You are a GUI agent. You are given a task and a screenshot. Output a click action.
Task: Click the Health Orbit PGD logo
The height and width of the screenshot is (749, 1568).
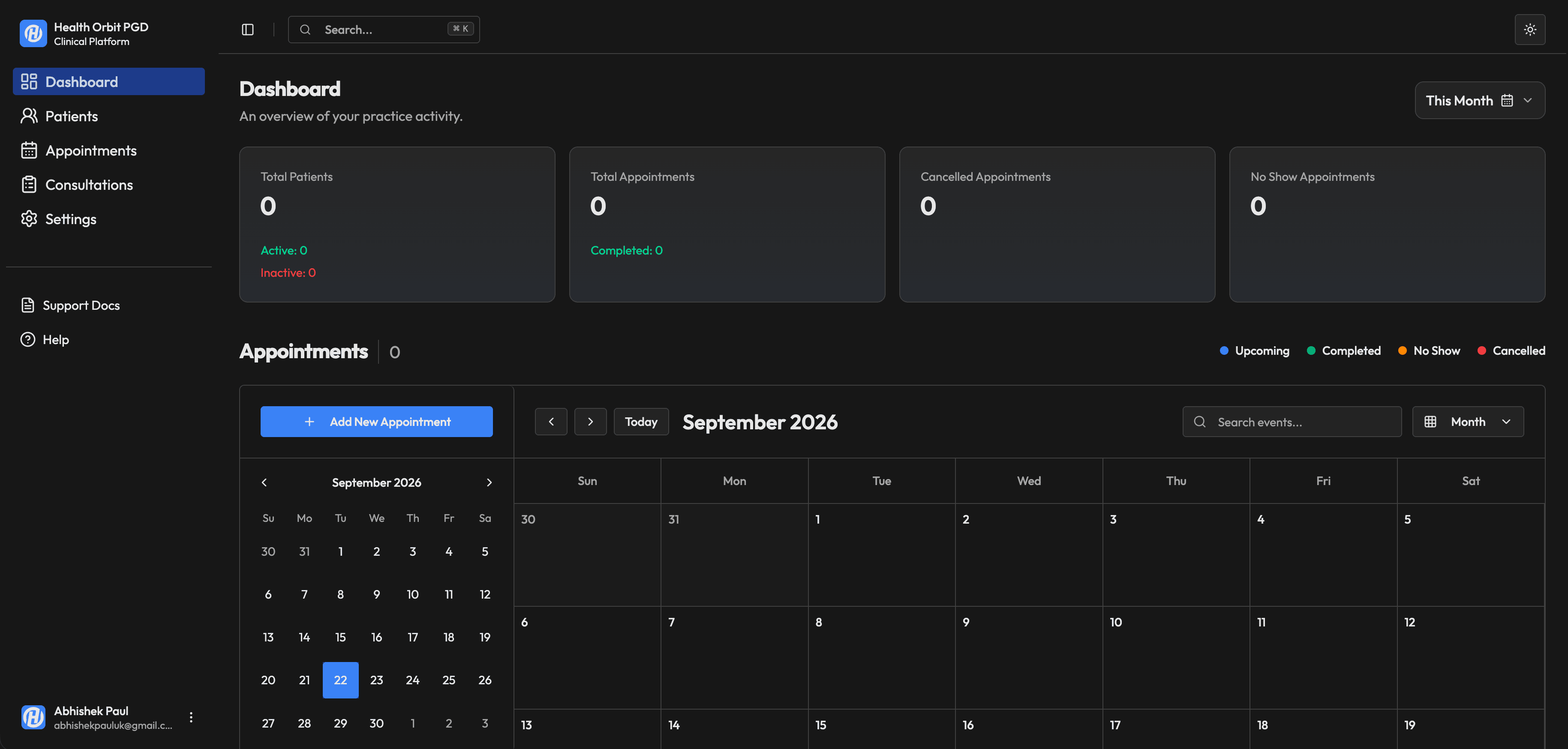33,33
